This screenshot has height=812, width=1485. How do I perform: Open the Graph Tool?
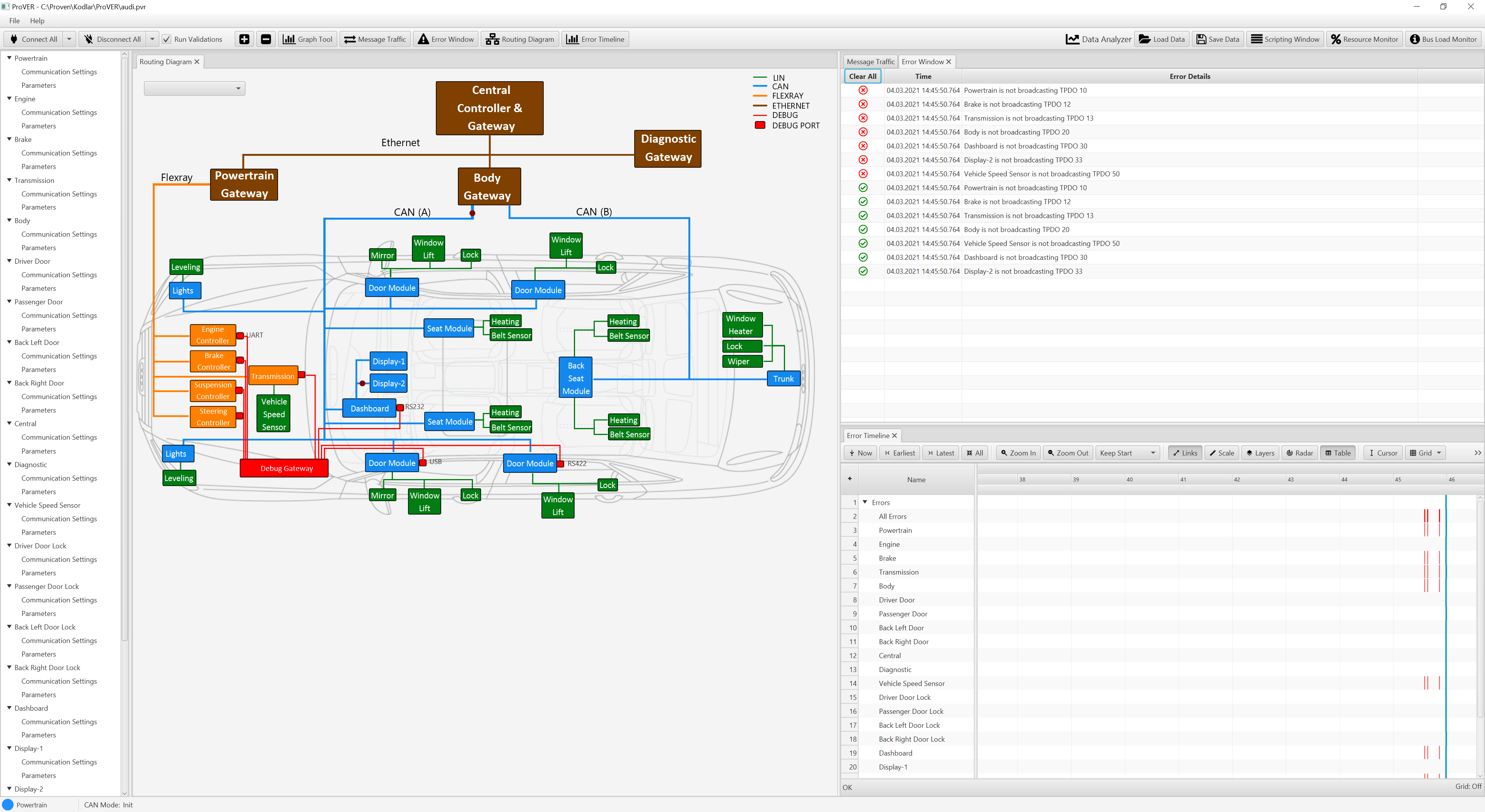[308, 39]
